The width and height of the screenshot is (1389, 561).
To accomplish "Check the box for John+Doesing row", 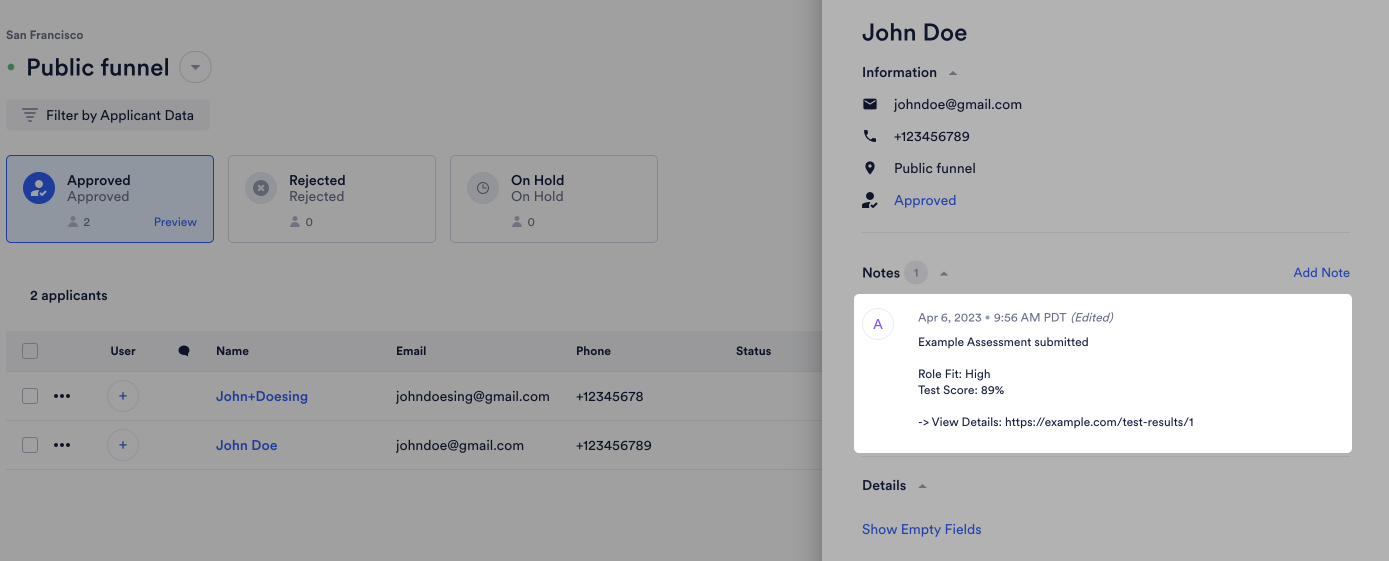I will click(x=30, y=396).
